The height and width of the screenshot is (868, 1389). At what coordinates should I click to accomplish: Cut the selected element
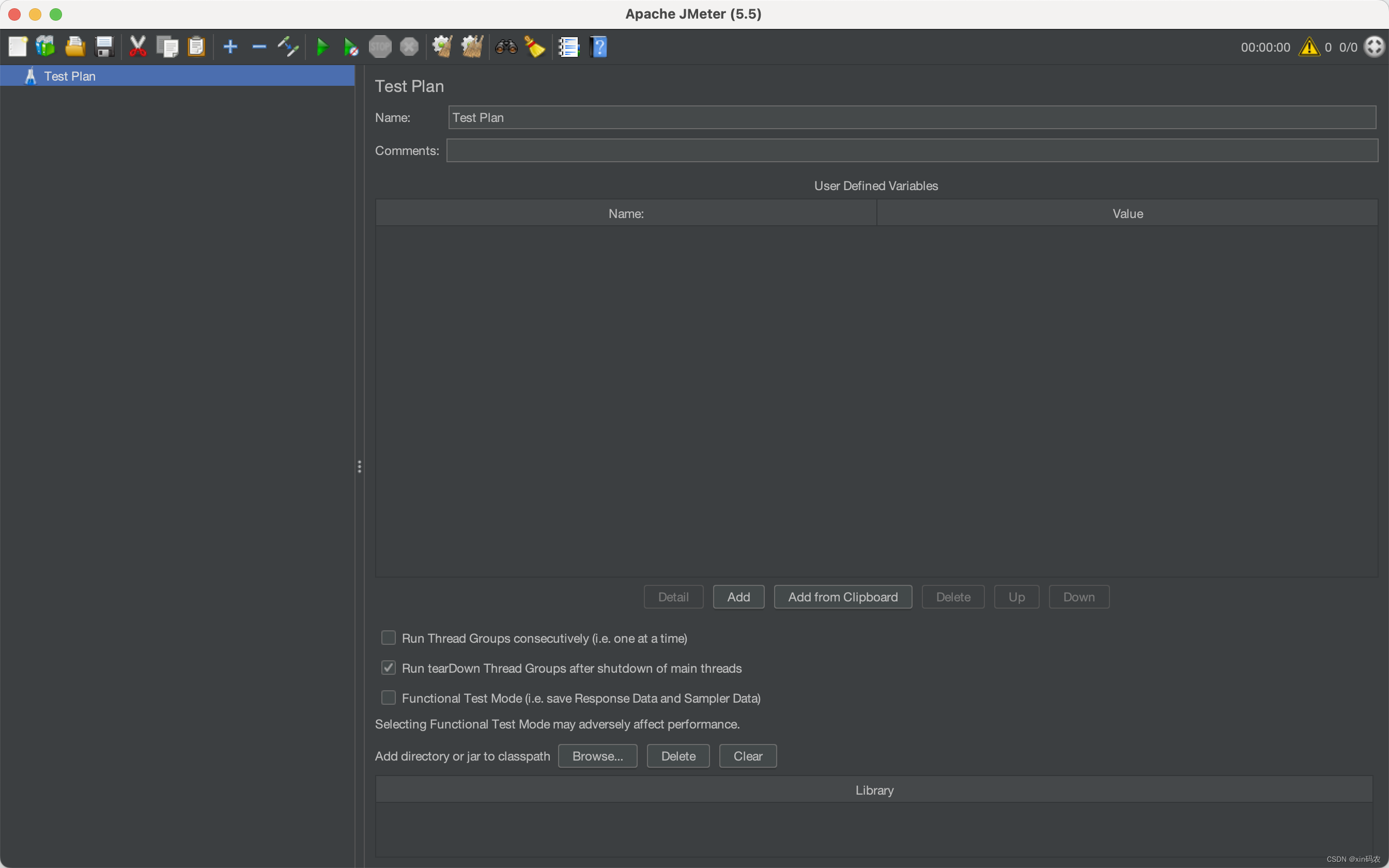click(138, 47)
